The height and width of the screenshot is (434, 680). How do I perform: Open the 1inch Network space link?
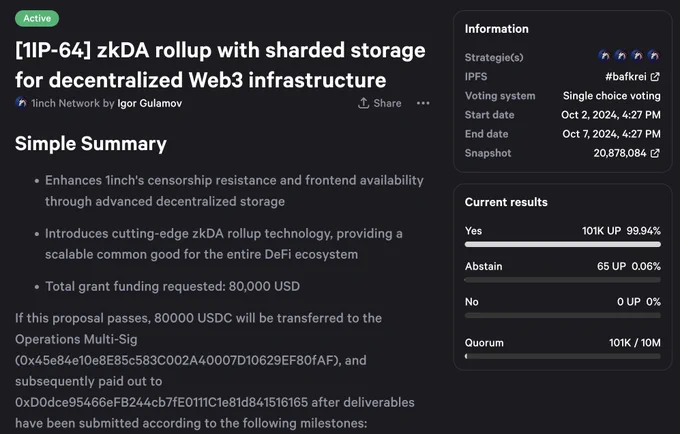tap(65, 103)
